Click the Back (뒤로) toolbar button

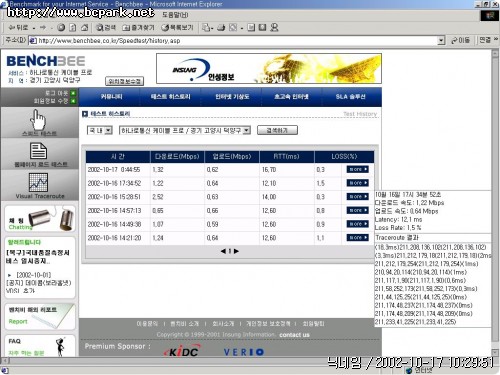pyautogui.click(x=19, y=28)
